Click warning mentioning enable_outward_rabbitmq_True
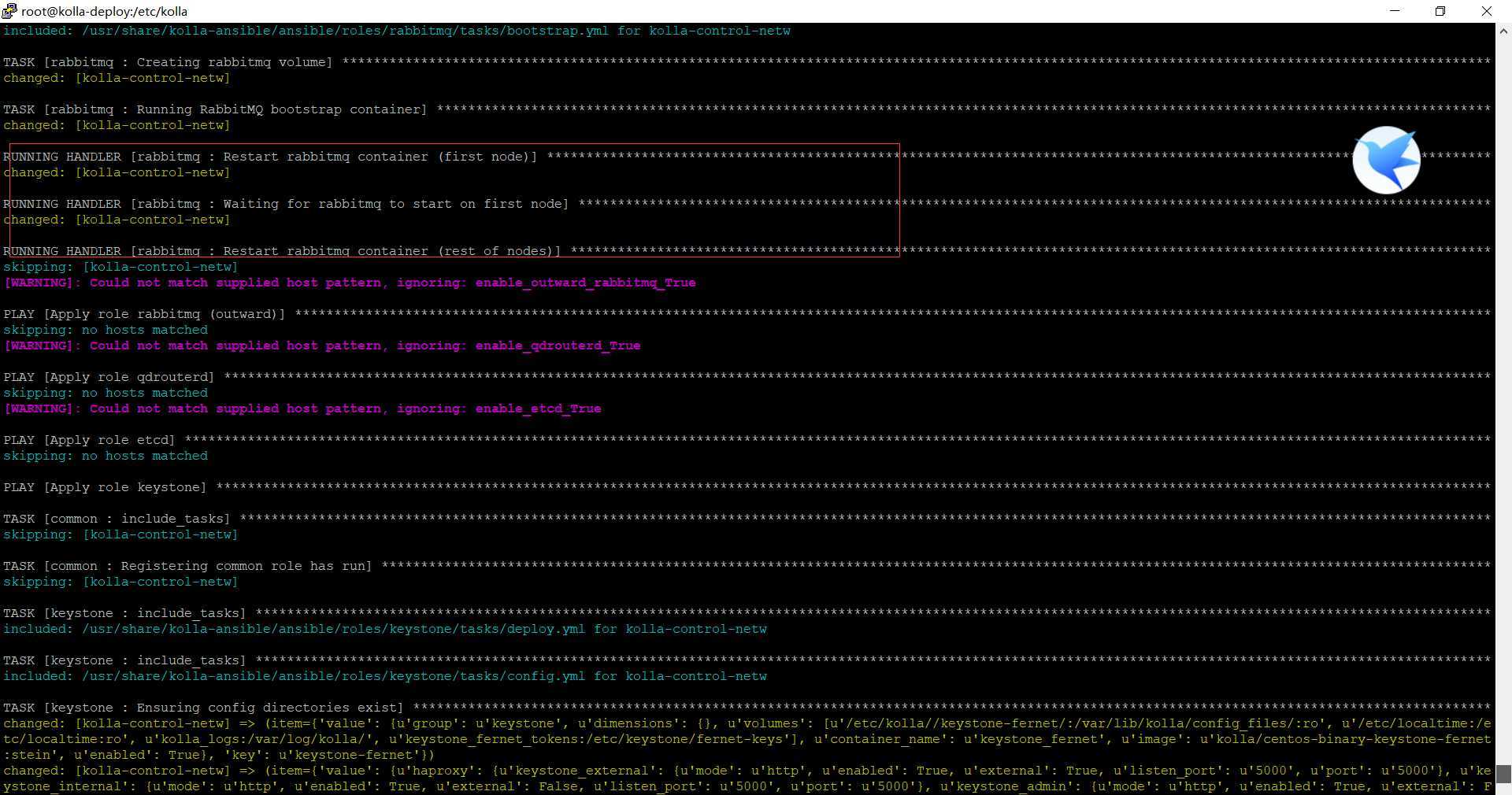 click(x=350, y=283)
